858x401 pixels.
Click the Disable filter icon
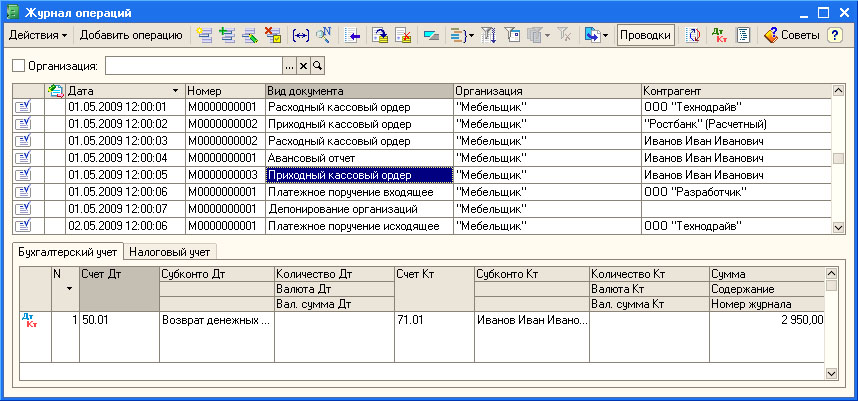pos(564,36)
